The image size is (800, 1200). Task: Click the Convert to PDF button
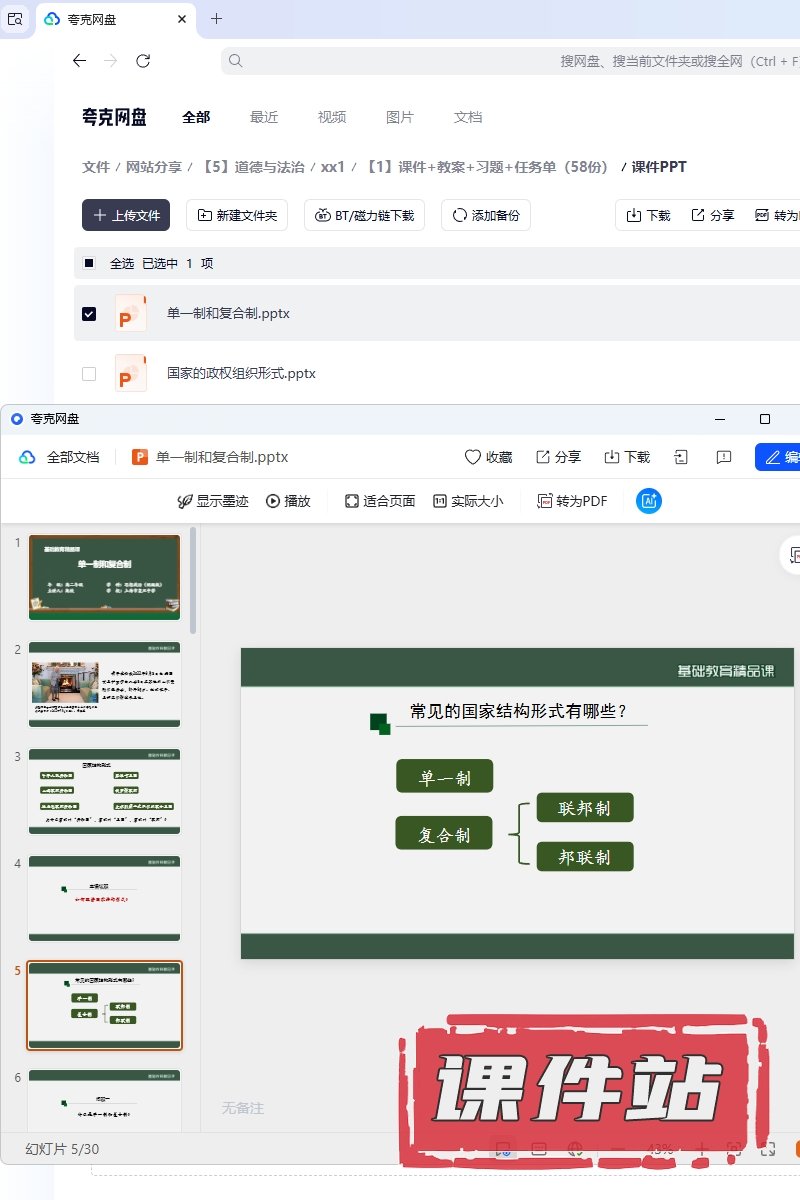click(572, 501)
